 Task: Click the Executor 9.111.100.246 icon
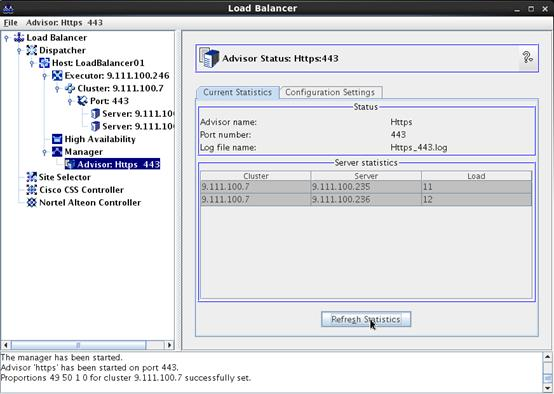coord(57,76)
